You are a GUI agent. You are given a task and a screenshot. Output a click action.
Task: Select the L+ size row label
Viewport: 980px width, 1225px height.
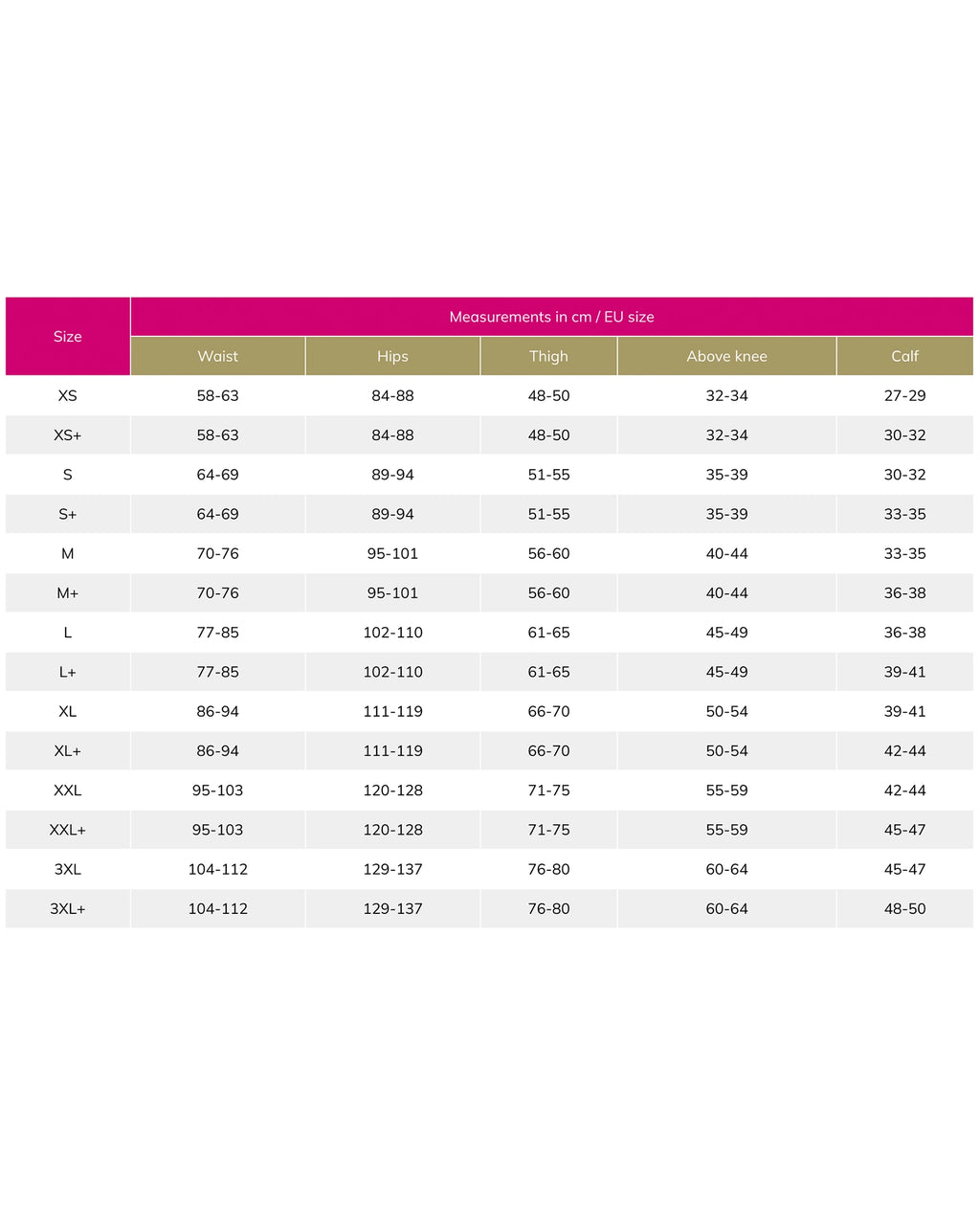[x=68, y=672]
